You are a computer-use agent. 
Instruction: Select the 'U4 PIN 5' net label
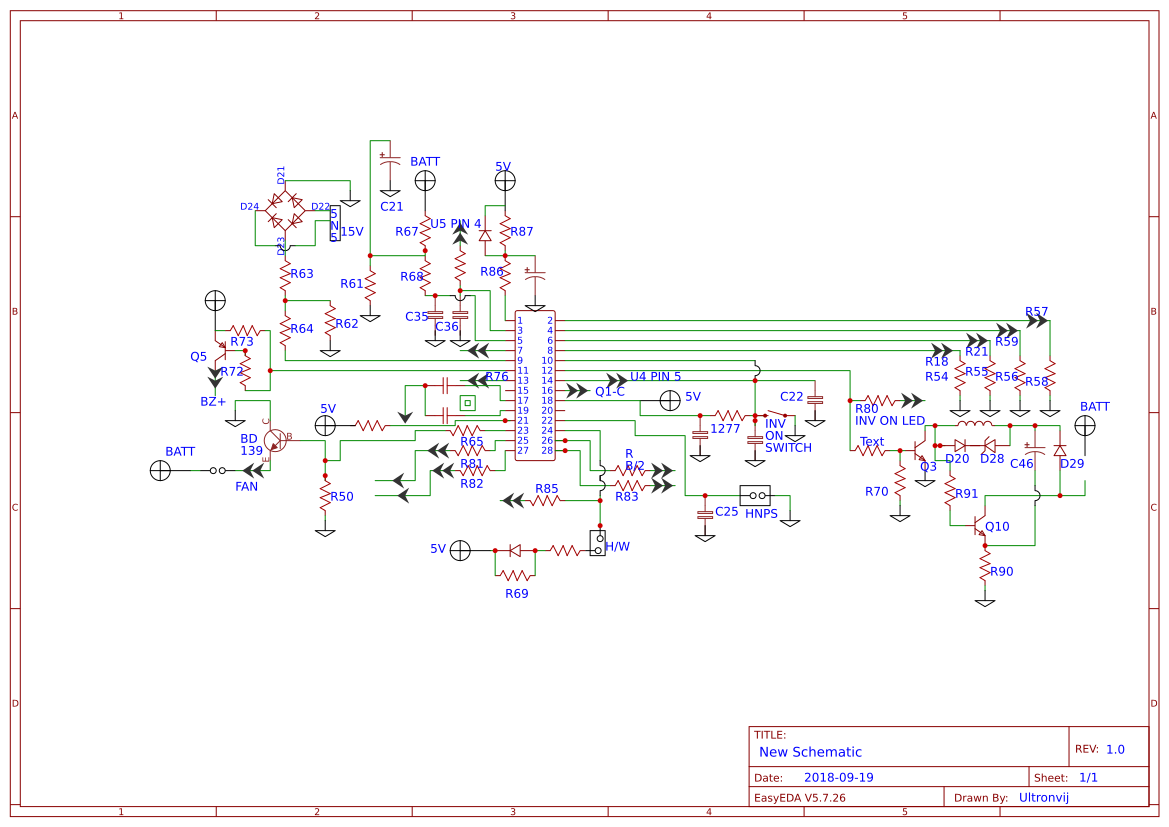(x=655, y=377)
